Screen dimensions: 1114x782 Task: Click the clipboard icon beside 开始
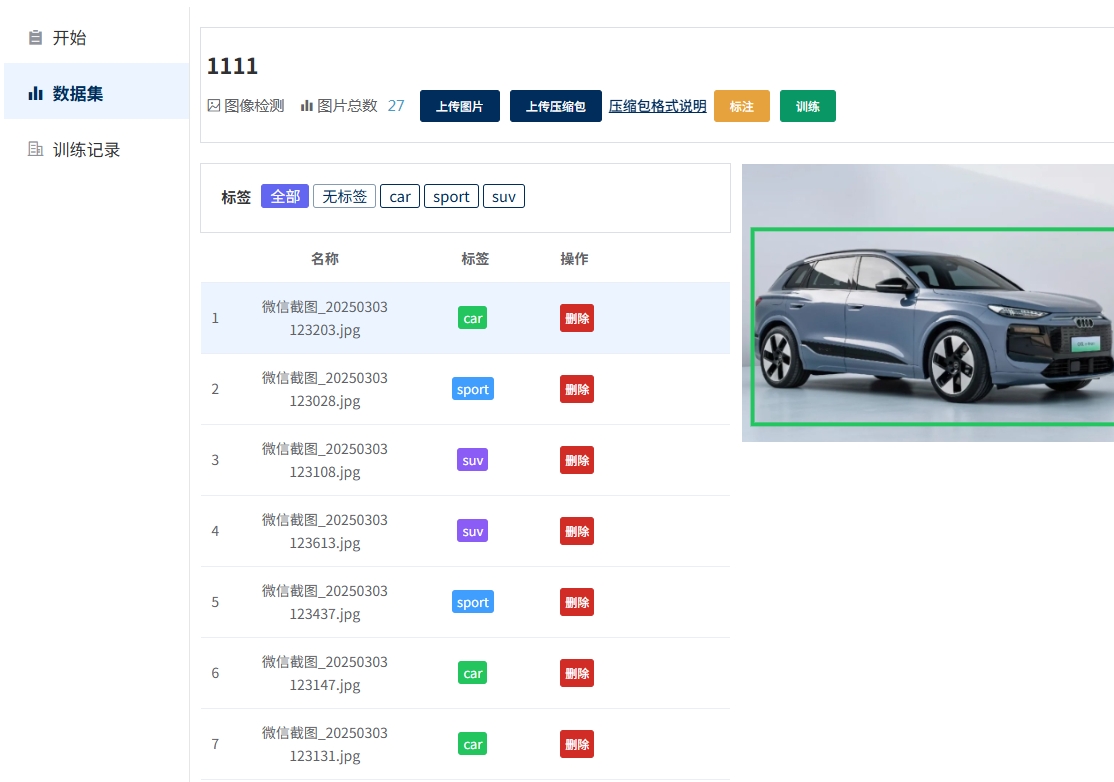[36, 38]
